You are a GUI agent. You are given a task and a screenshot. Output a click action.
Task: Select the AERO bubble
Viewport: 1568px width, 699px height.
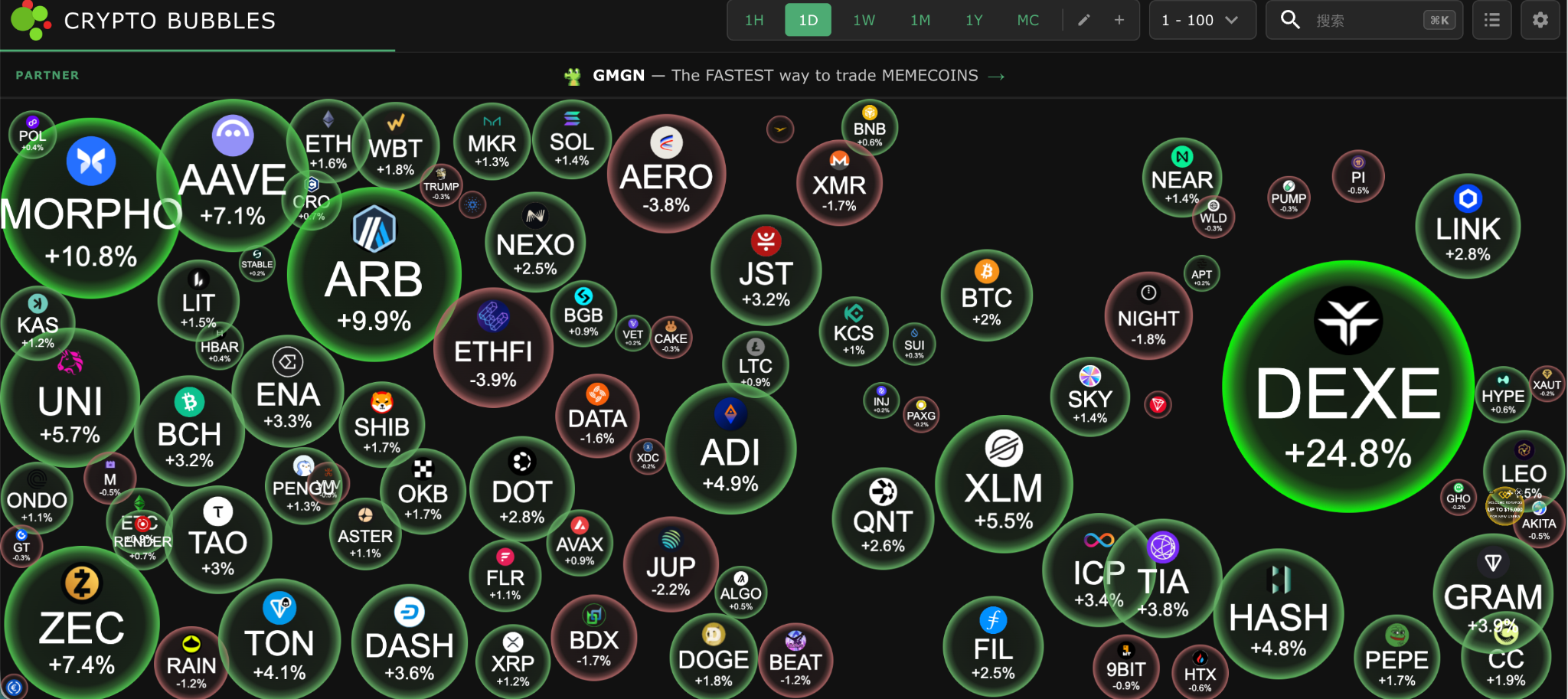click(666, 174)
